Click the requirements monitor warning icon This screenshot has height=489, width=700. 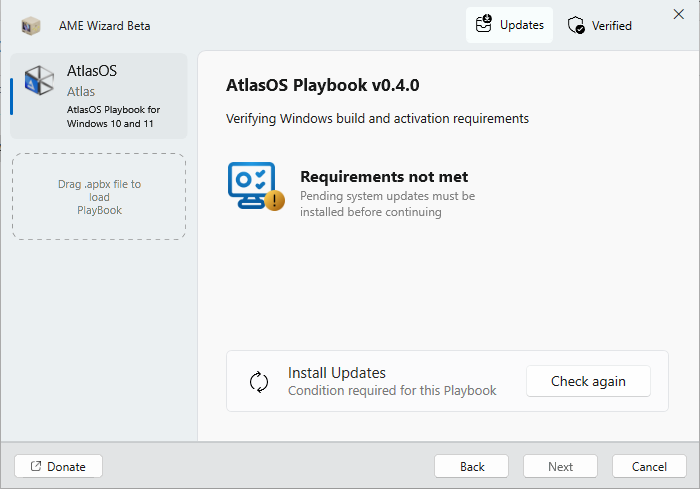[256, 186]
